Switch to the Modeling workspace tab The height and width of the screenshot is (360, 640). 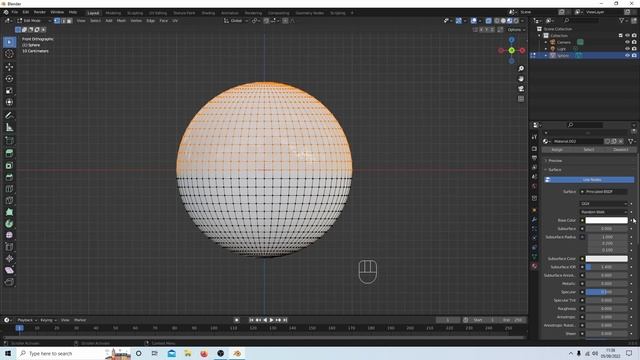coord(113,13)
